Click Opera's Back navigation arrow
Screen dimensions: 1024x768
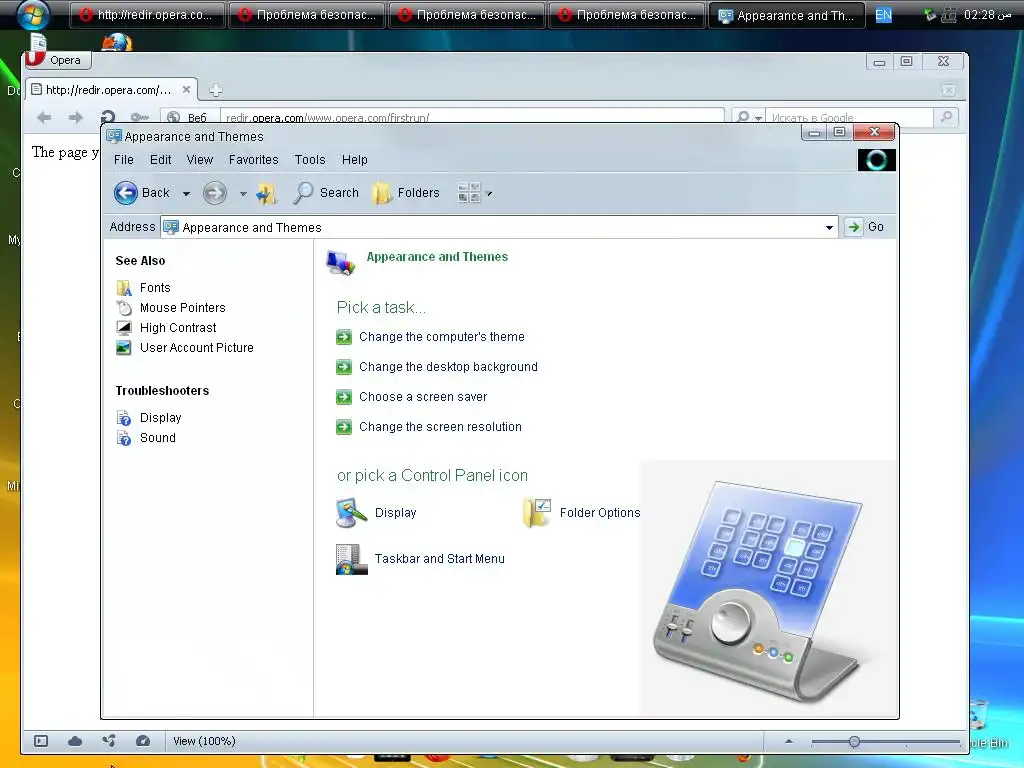coord(44,118)
